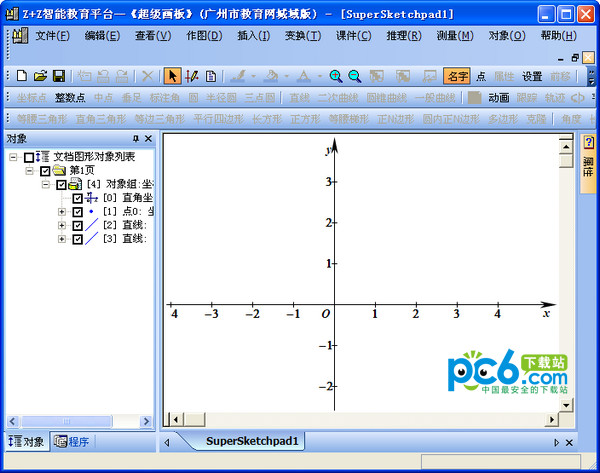Screen dimensions: 600x473
Task: Collapse the 第1页 tree node
Action: [29, 171]
